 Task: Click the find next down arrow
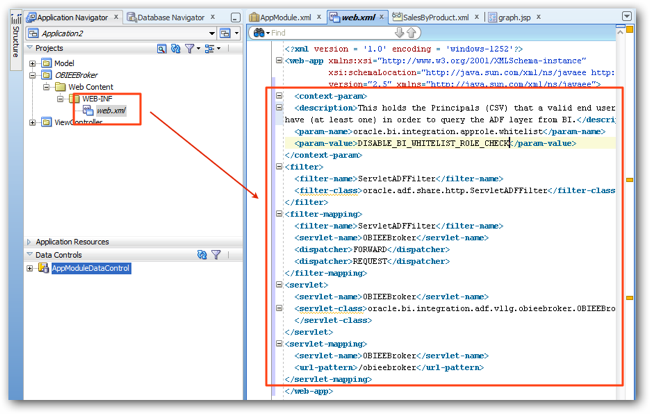(x=399, y=33)
